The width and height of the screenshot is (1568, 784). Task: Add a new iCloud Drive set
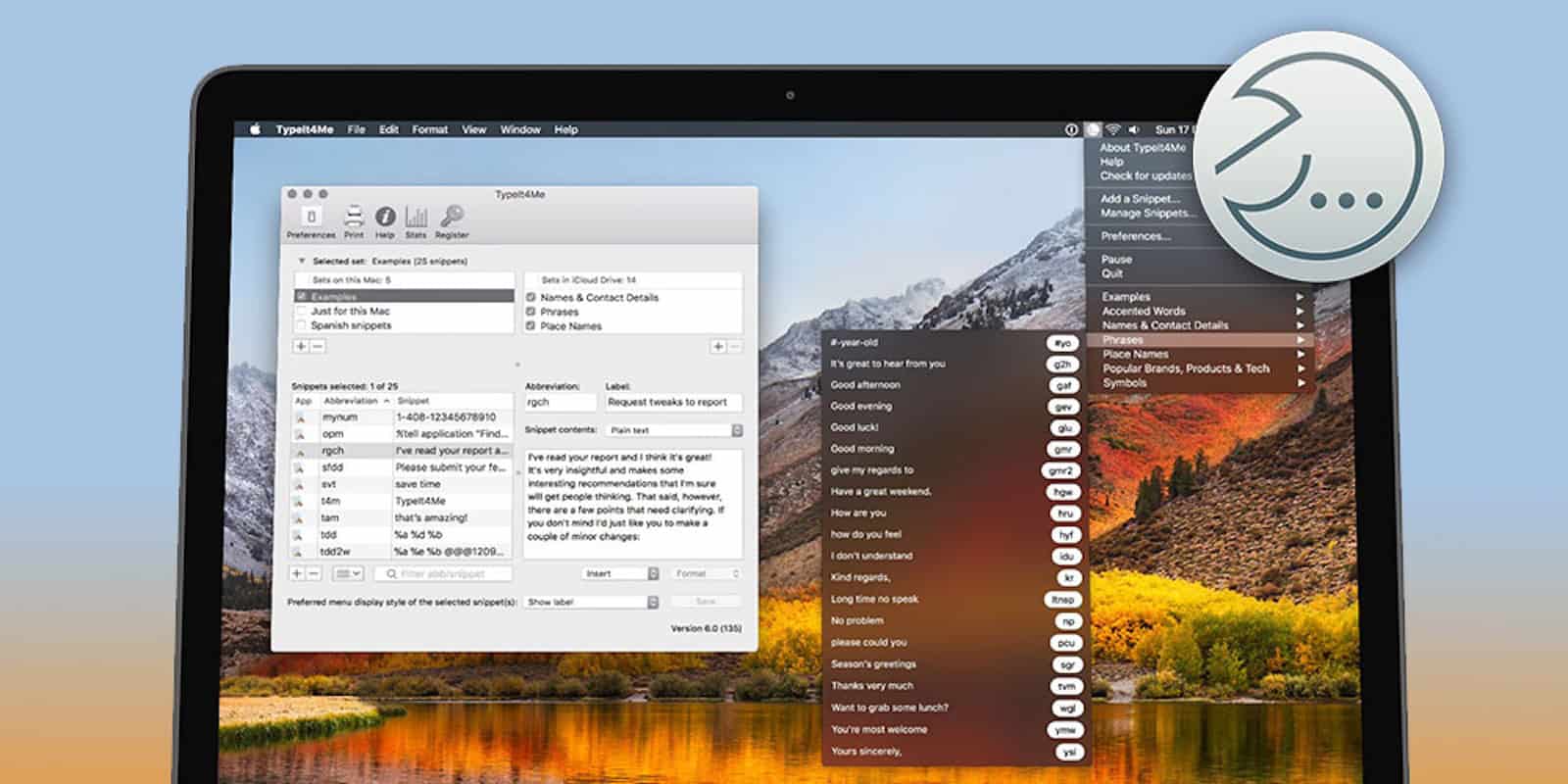718,346
